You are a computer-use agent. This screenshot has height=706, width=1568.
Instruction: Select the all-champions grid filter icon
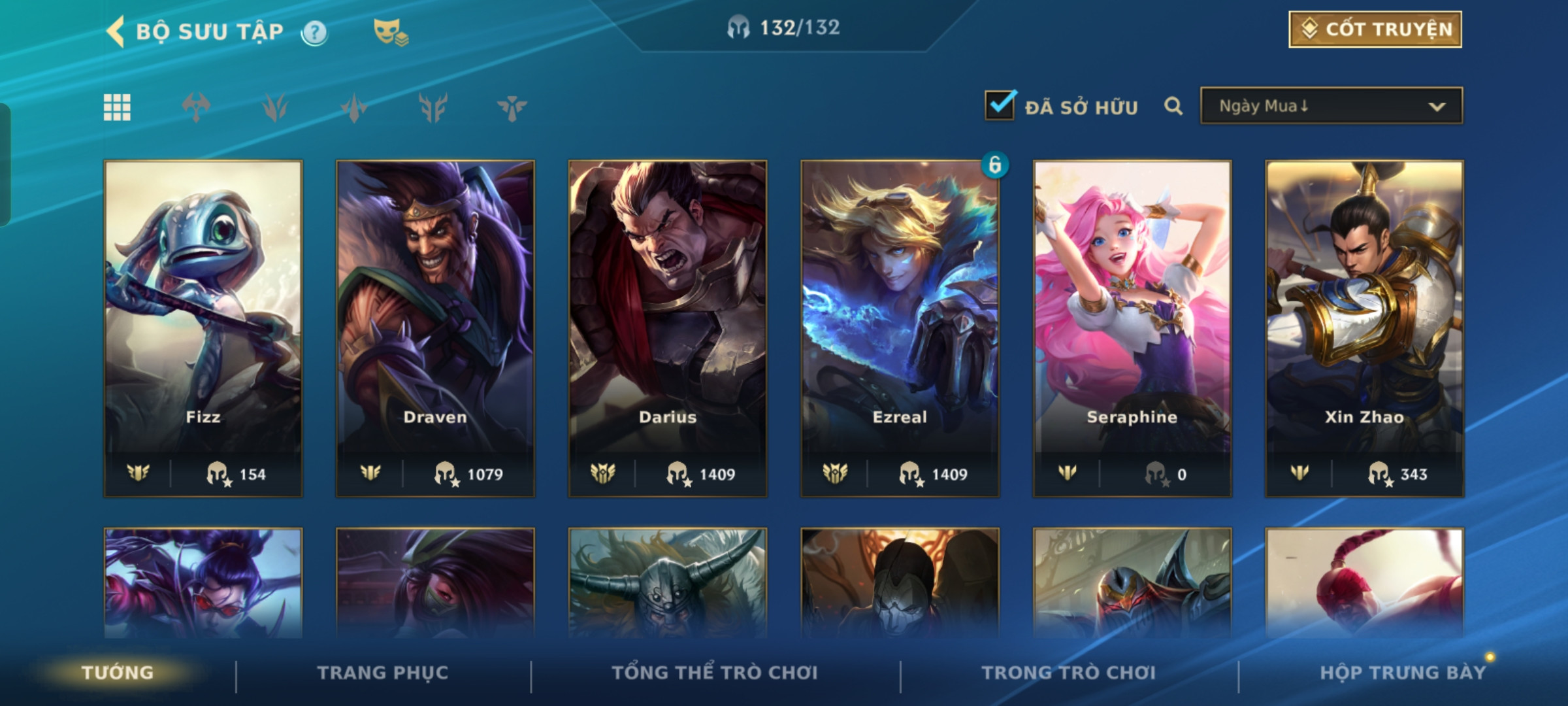pos(117,107)
